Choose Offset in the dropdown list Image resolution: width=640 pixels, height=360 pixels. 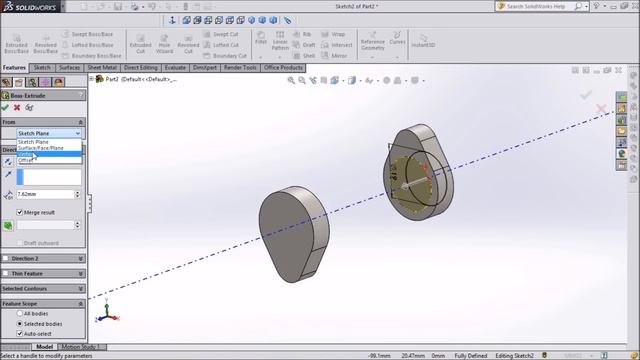click(x=49, y=160)
